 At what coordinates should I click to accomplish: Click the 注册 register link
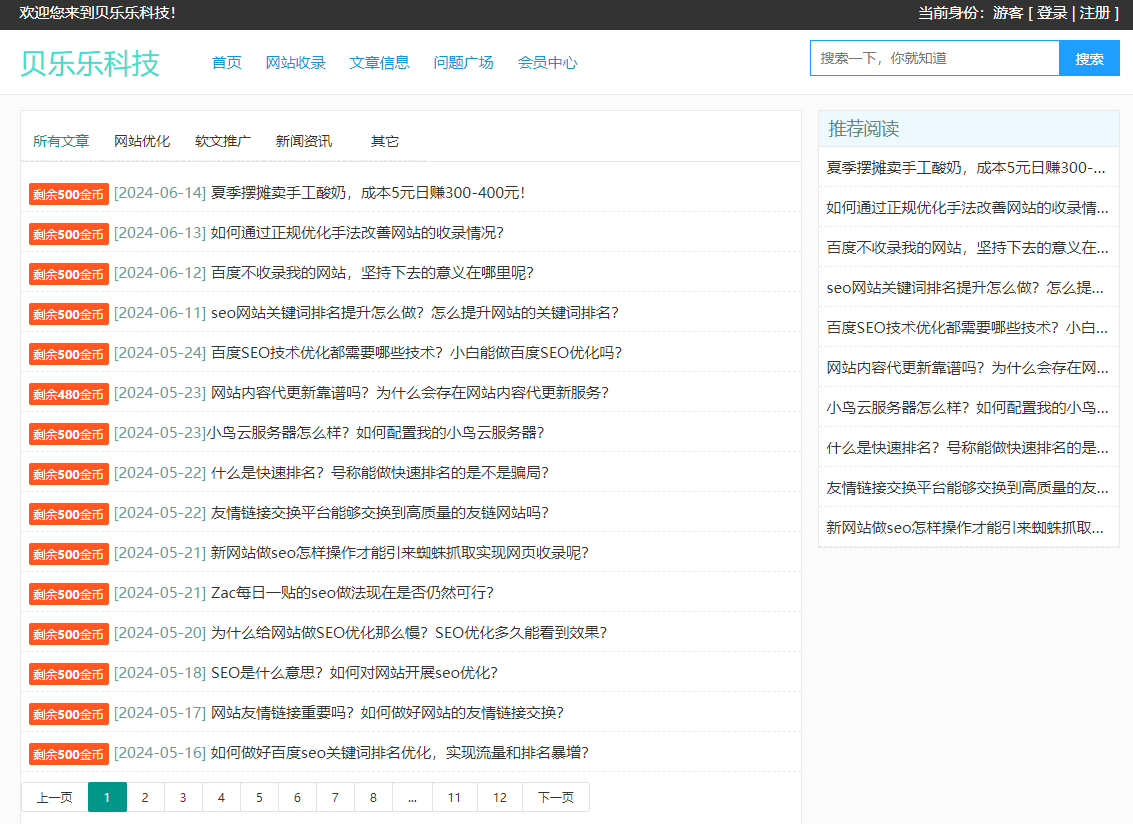pyautogui.click(x=1094, y=13)
